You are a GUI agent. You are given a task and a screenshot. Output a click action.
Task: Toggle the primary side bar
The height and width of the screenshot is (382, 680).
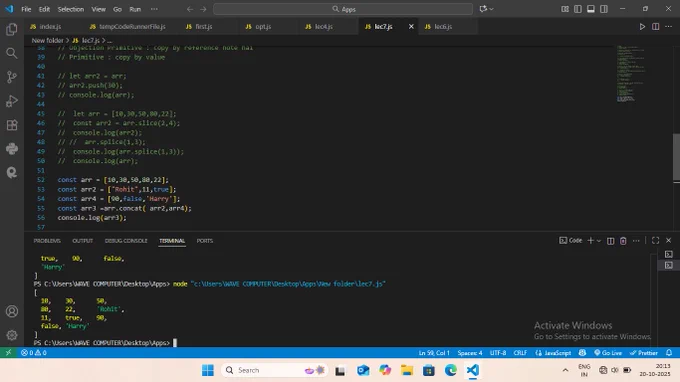click(x=578, y=9)
